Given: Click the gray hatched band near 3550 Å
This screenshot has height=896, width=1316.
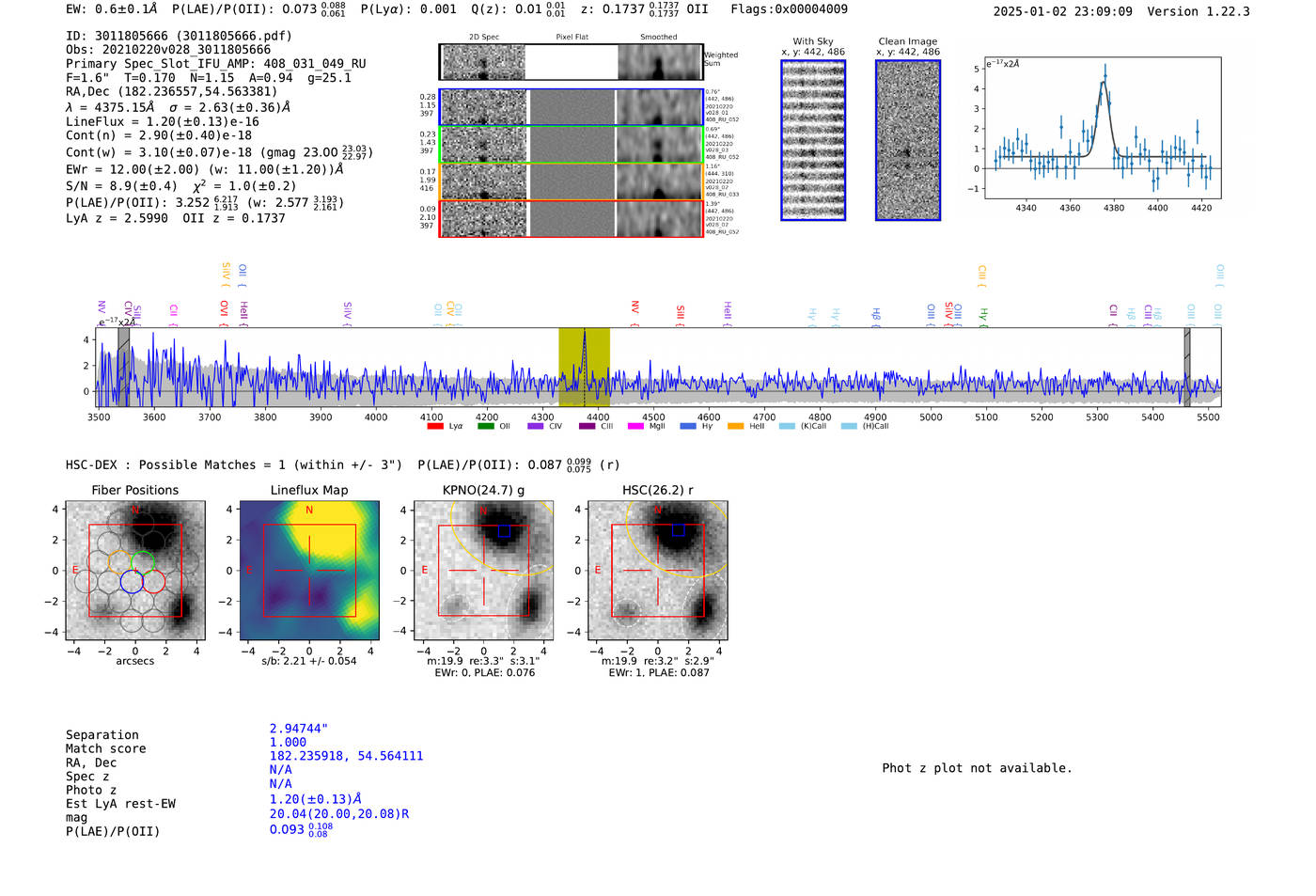Looking at the screenshot, I should pos(123,367).
